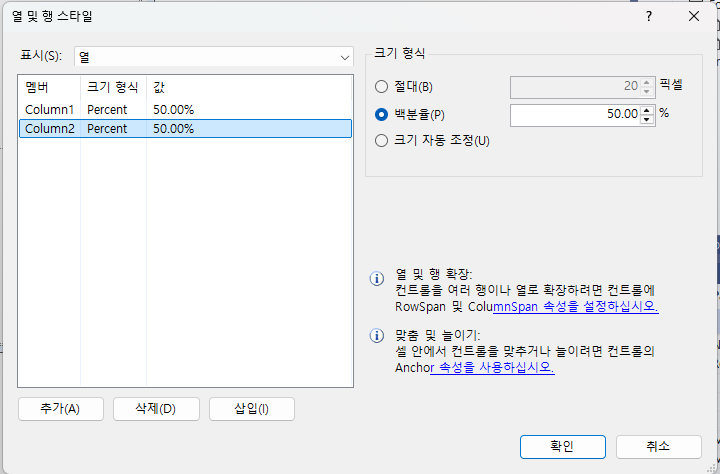
Task: Select the Column1 row in the list
Action: pyautogui.click(x=186, y=110)
